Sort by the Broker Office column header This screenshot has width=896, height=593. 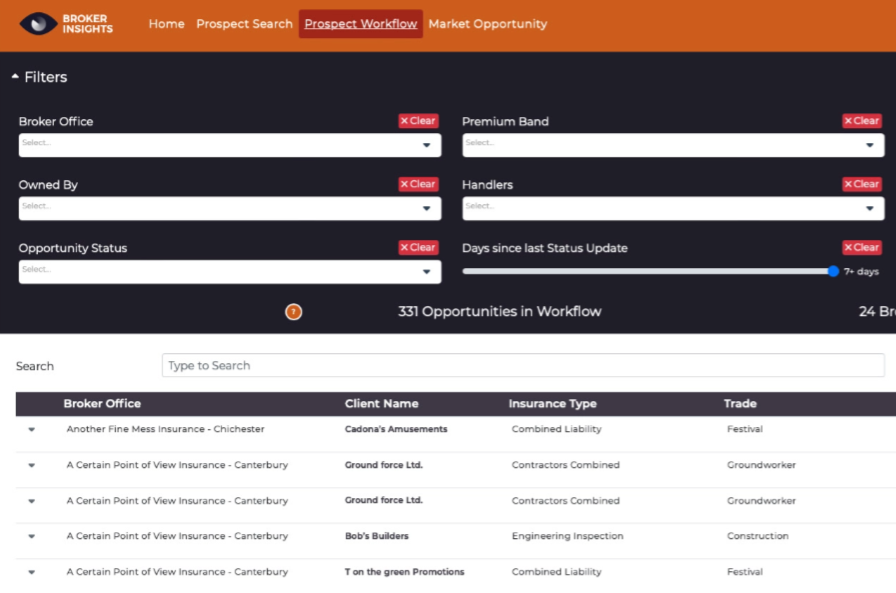[102, 403]
